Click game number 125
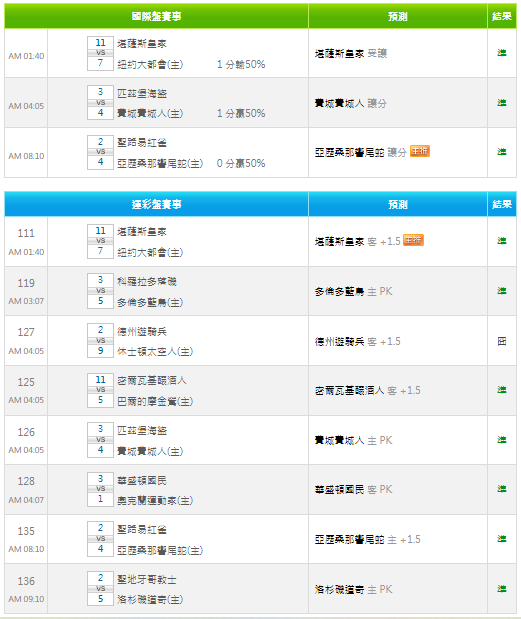 click(26, 382)
